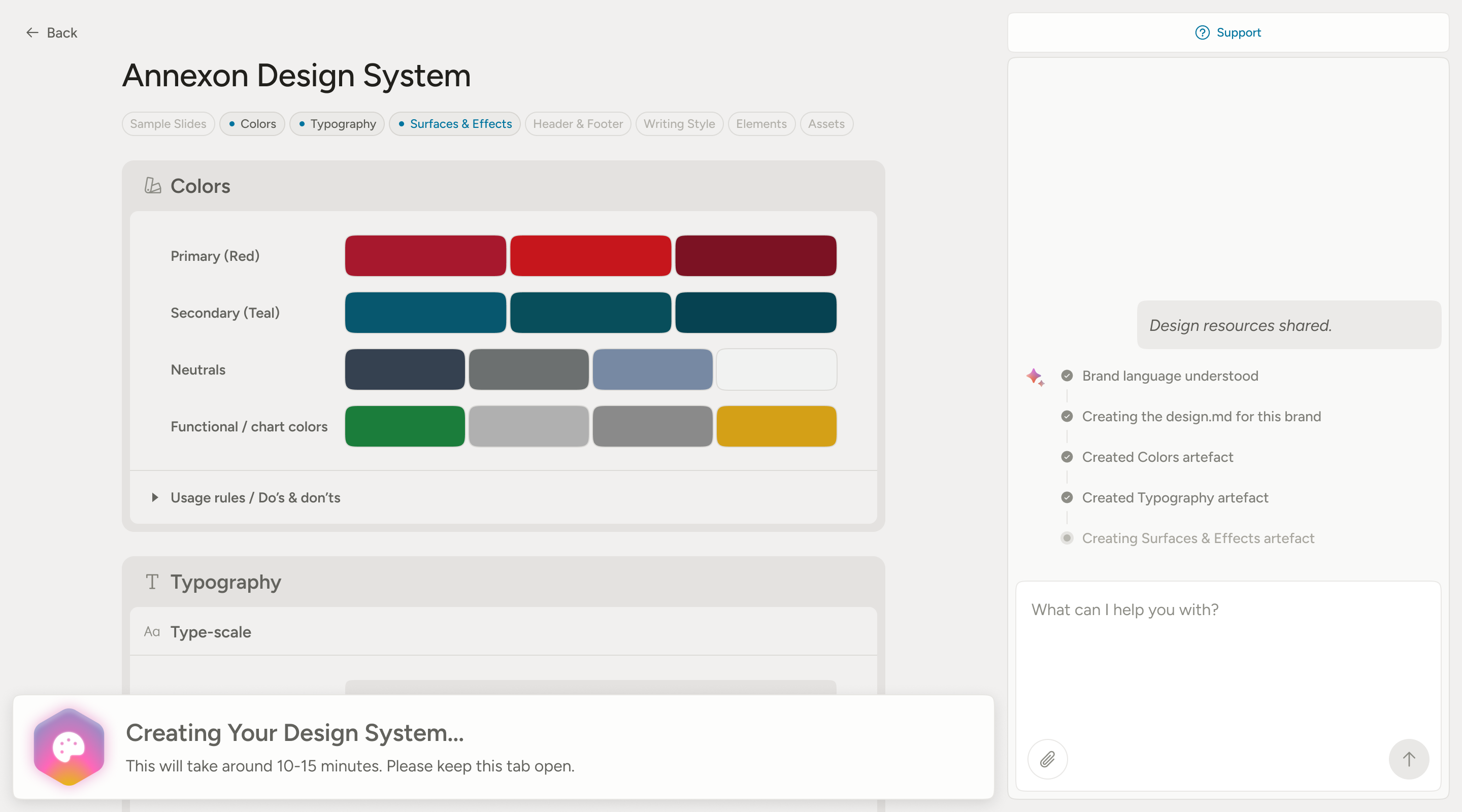Open the Support link

[x=1228, y=32]
